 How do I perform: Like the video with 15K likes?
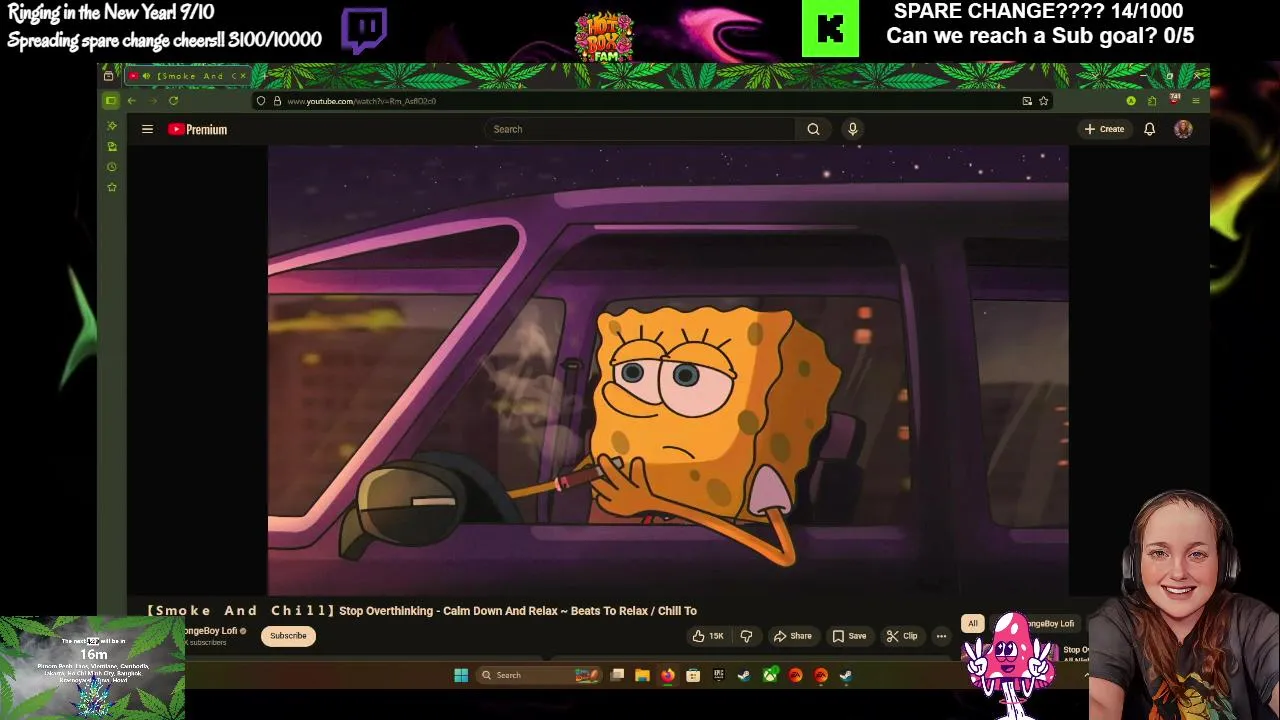pos(708,636)
